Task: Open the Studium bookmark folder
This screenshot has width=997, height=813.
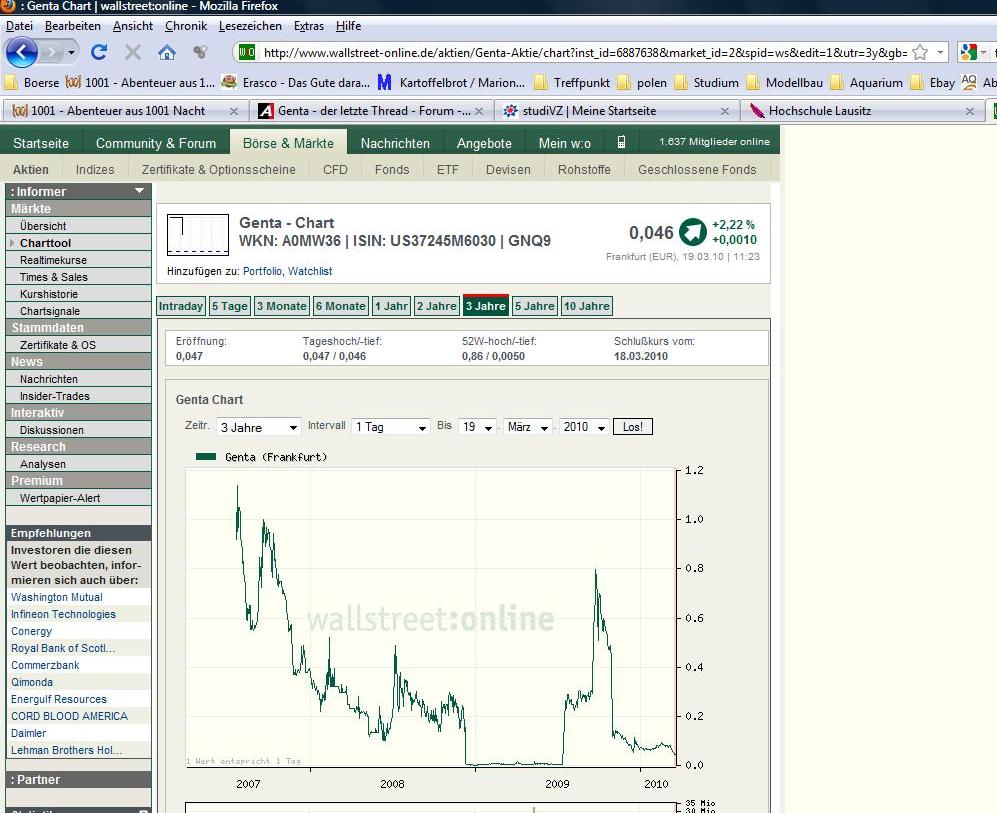Action: (706, 83)
